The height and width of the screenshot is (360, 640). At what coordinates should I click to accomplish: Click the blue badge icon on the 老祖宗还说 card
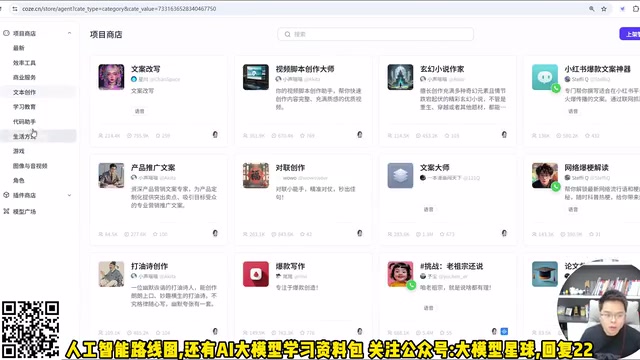click(x=504, y=331)
